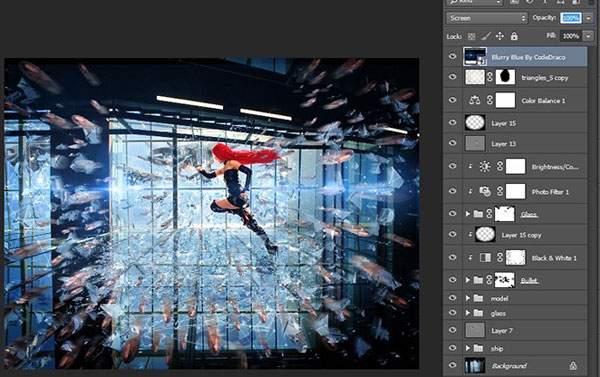
Task: Hide Layer 7 using its eye icon
Action: 453,330
